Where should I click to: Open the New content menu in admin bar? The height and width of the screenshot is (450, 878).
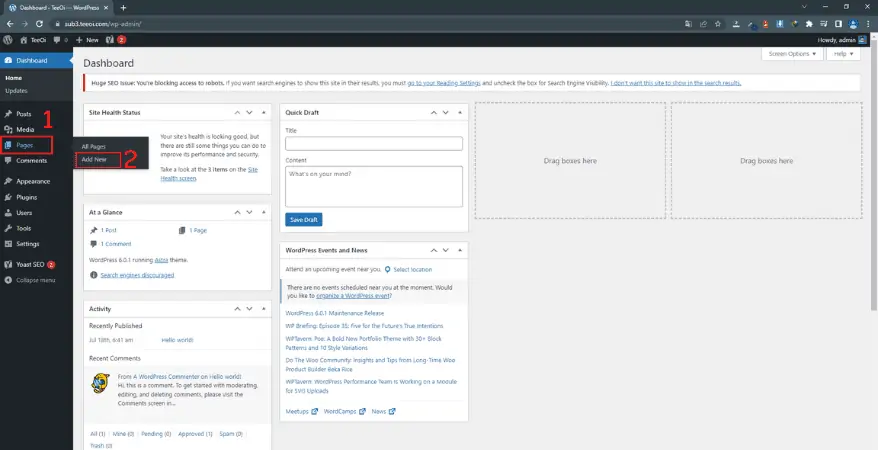coord(87,40)
